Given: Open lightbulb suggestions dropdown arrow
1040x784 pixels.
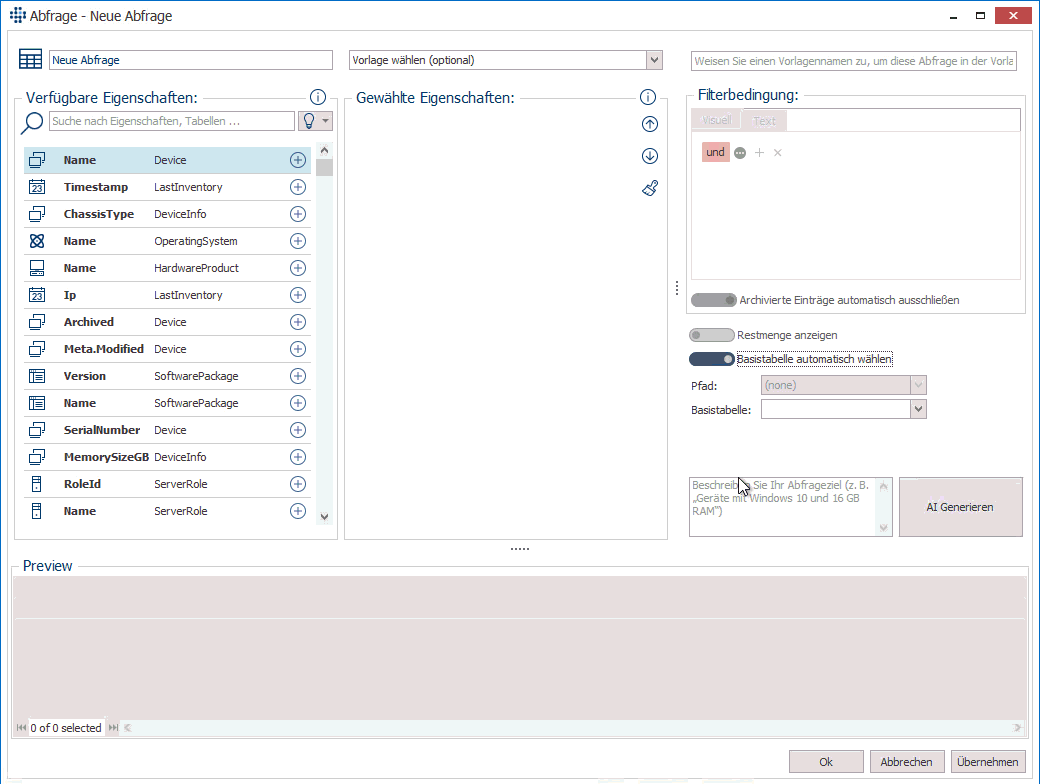Looking at the screenshot, I should [x=325, y=121].
